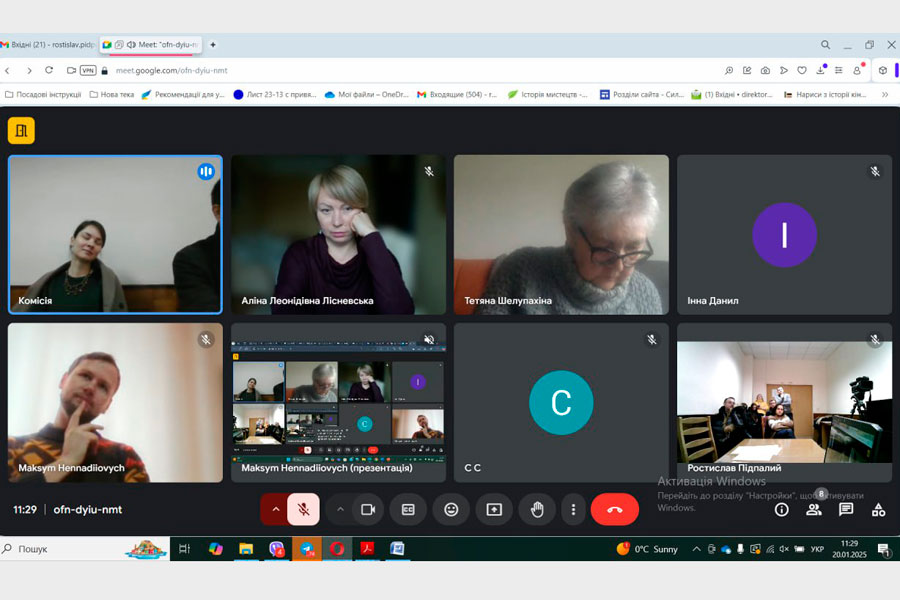The height and width of the screenshot is (600, 900).
Task: Take a snapshot with the camera icon
Action: [x=765, y=71]
